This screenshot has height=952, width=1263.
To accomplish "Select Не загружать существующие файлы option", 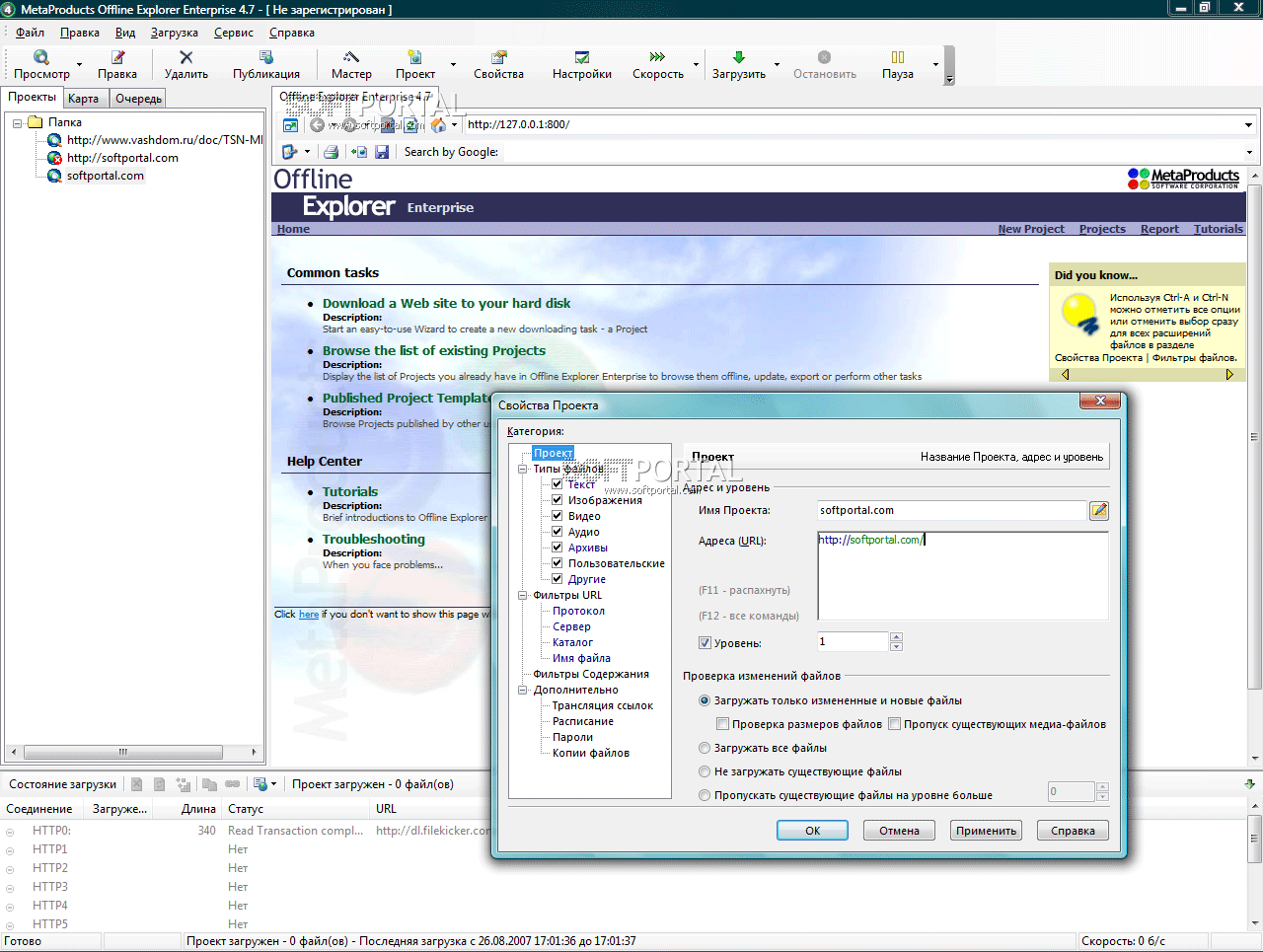I will pyautogui.click(x=705, y=771).
